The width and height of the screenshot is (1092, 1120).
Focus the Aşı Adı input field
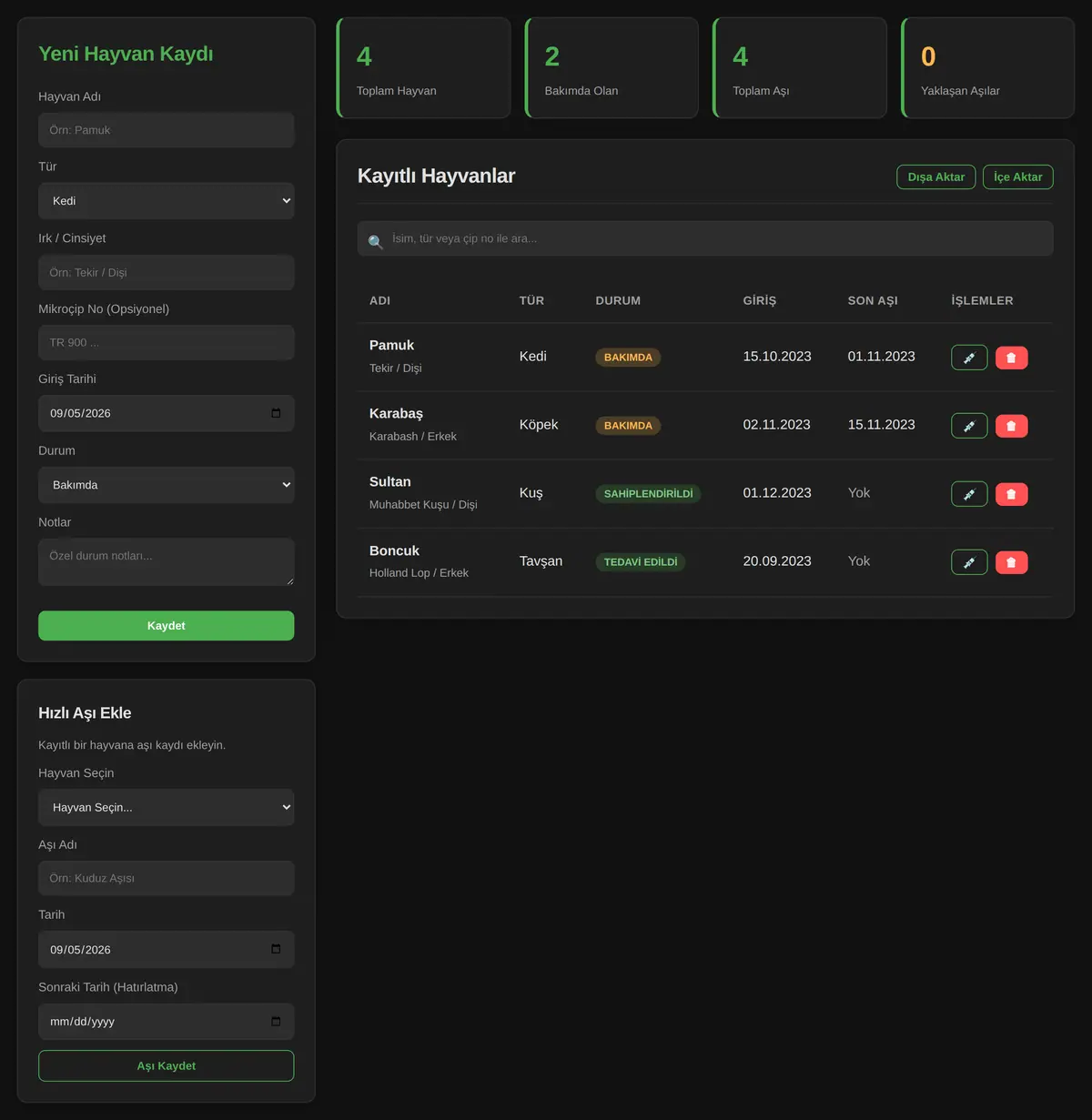point(167,879)
